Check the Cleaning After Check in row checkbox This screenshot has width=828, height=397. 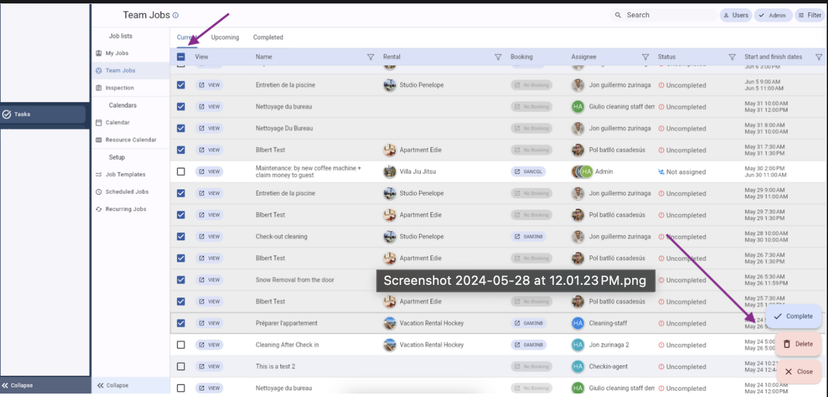click(181, 345)
